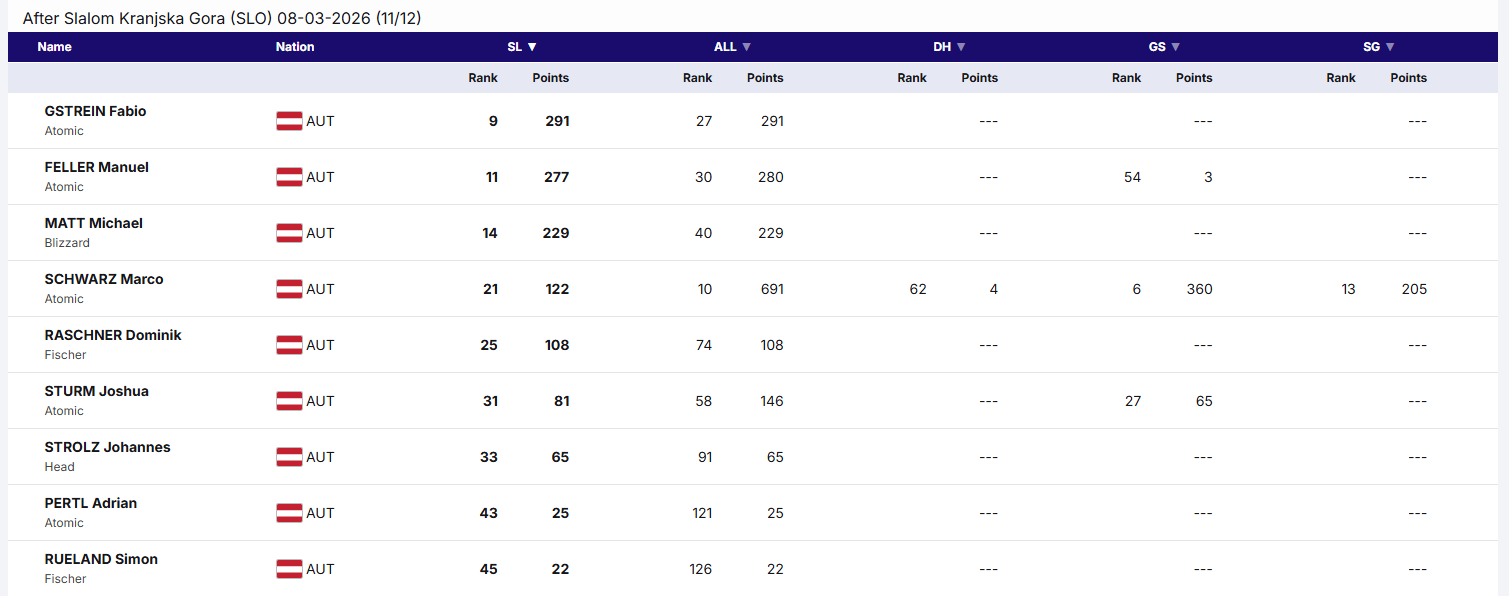Sort table by GS column arrow
Screen dimensions: 1509x596
tap(1164, 47)
